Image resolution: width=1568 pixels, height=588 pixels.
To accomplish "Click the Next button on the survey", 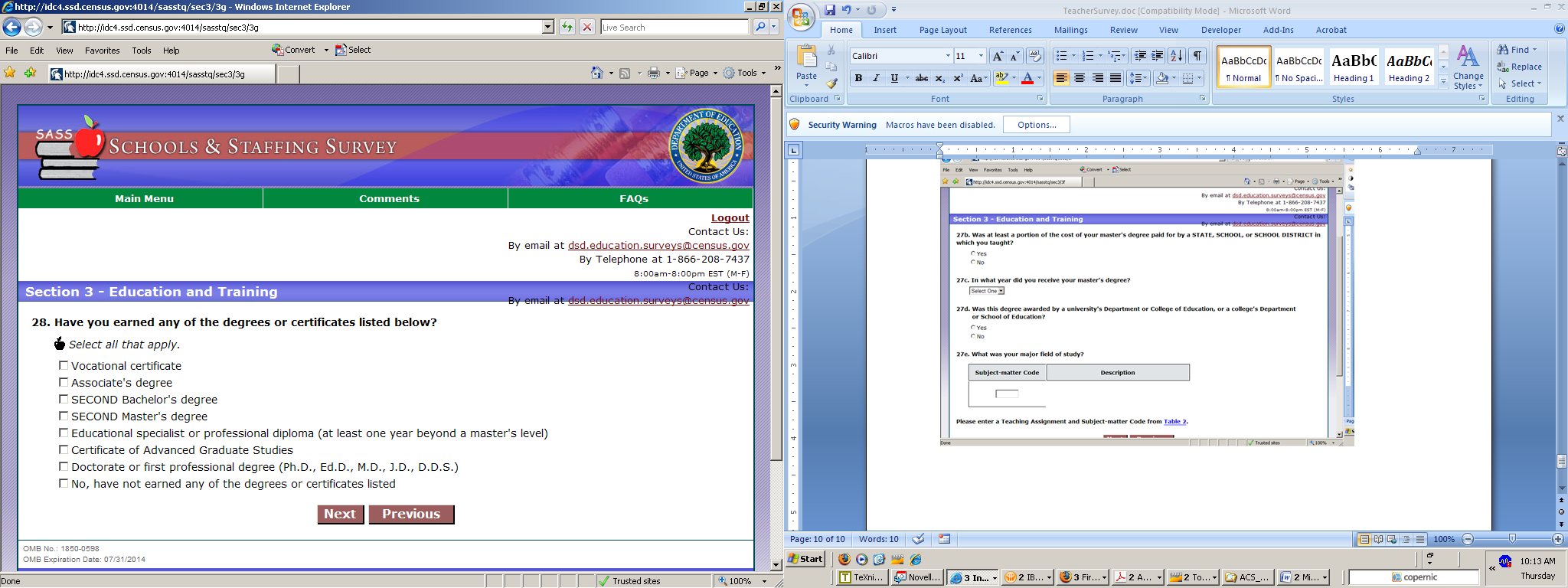I will pyautogui.click(x=340, y=514).
